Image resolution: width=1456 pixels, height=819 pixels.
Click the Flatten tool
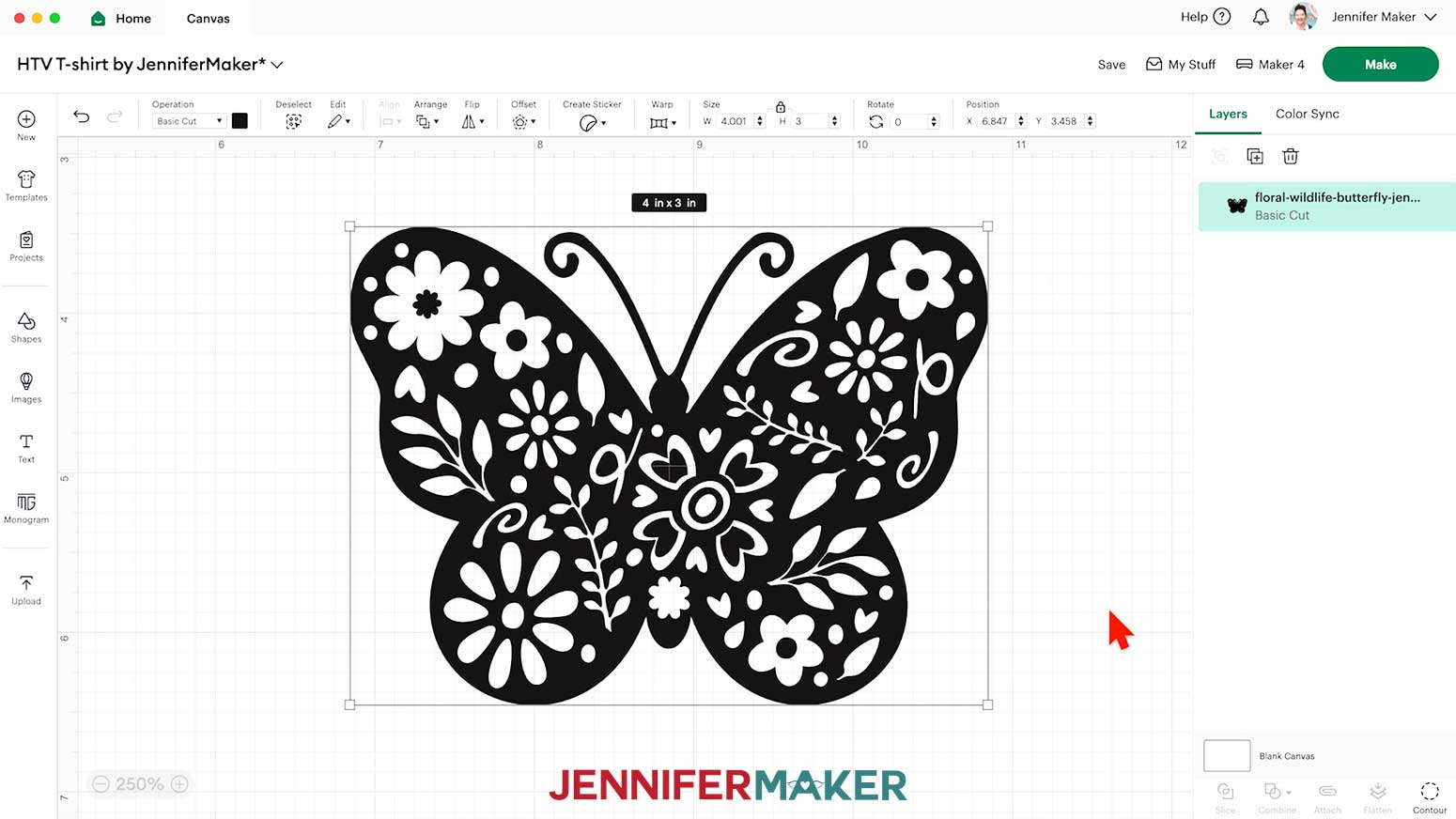coord(1378,797)
